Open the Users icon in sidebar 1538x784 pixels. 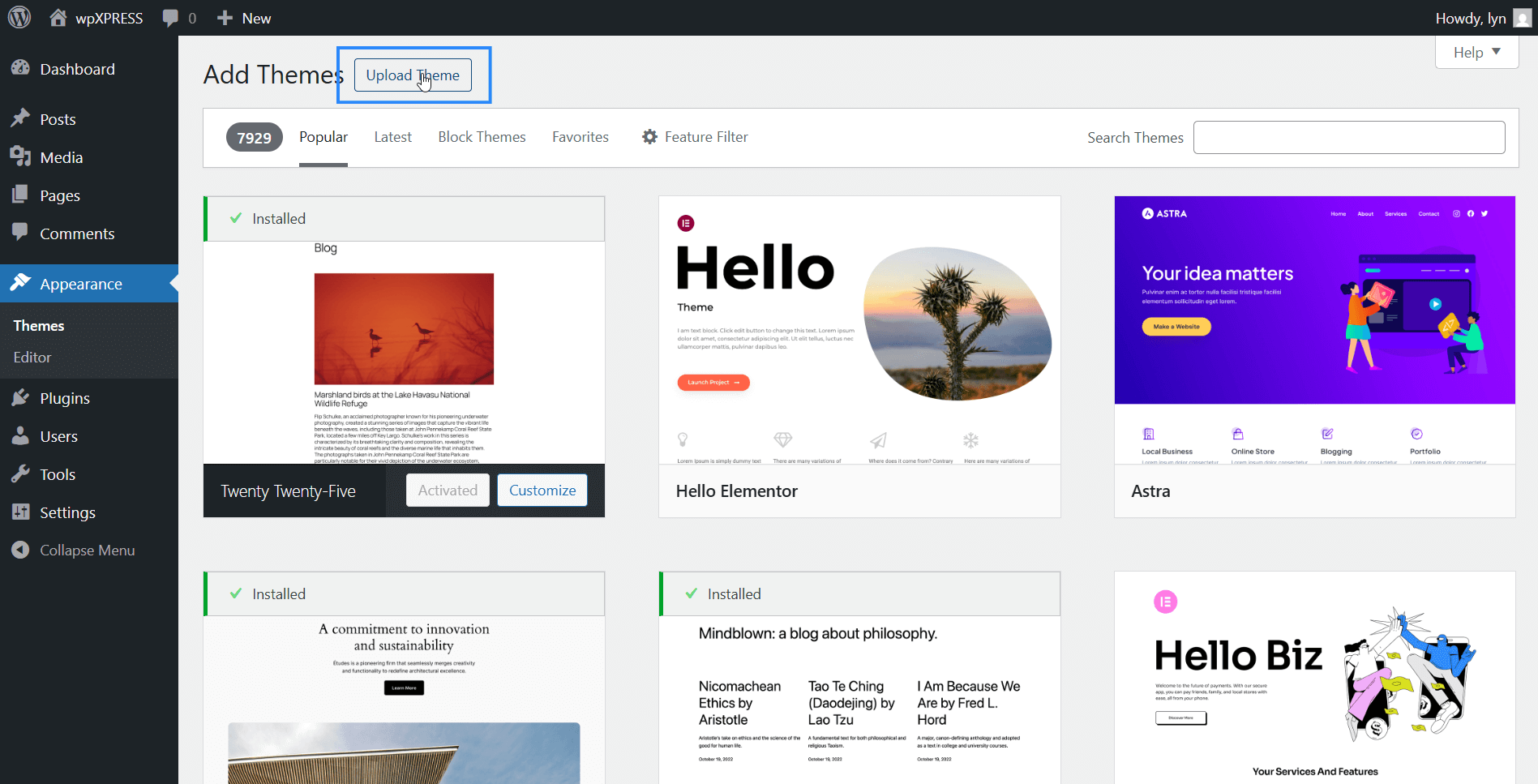pyautogui.click(x=22, y=435)
